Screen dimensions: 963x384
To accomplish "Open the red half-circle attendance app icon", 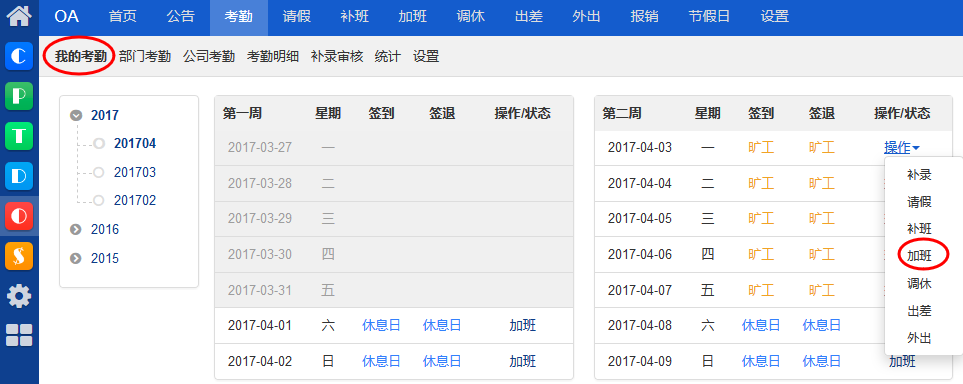I will pos(19,216).
